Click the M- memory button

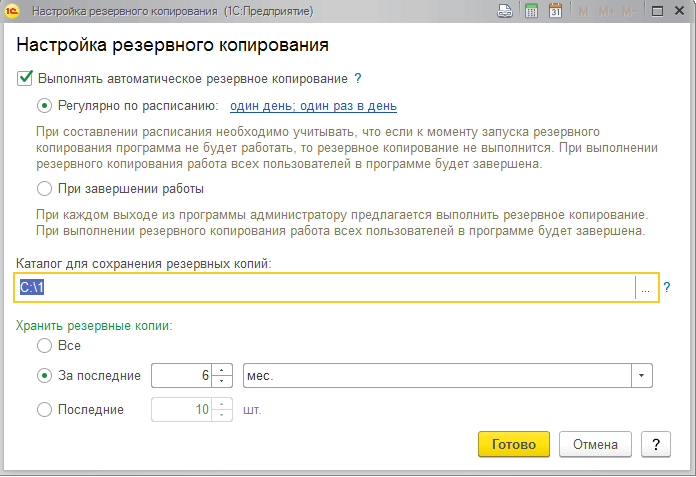(x=629, y=11)
